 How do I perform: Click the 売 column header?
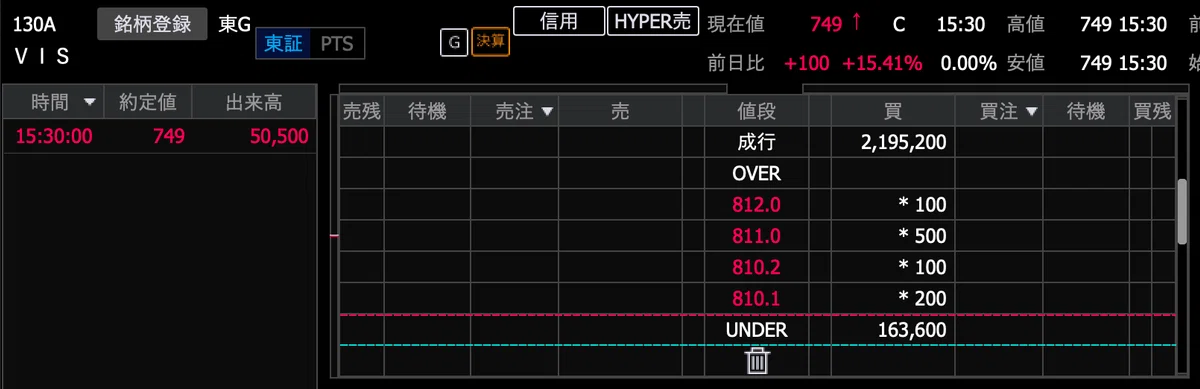[620, 112]
